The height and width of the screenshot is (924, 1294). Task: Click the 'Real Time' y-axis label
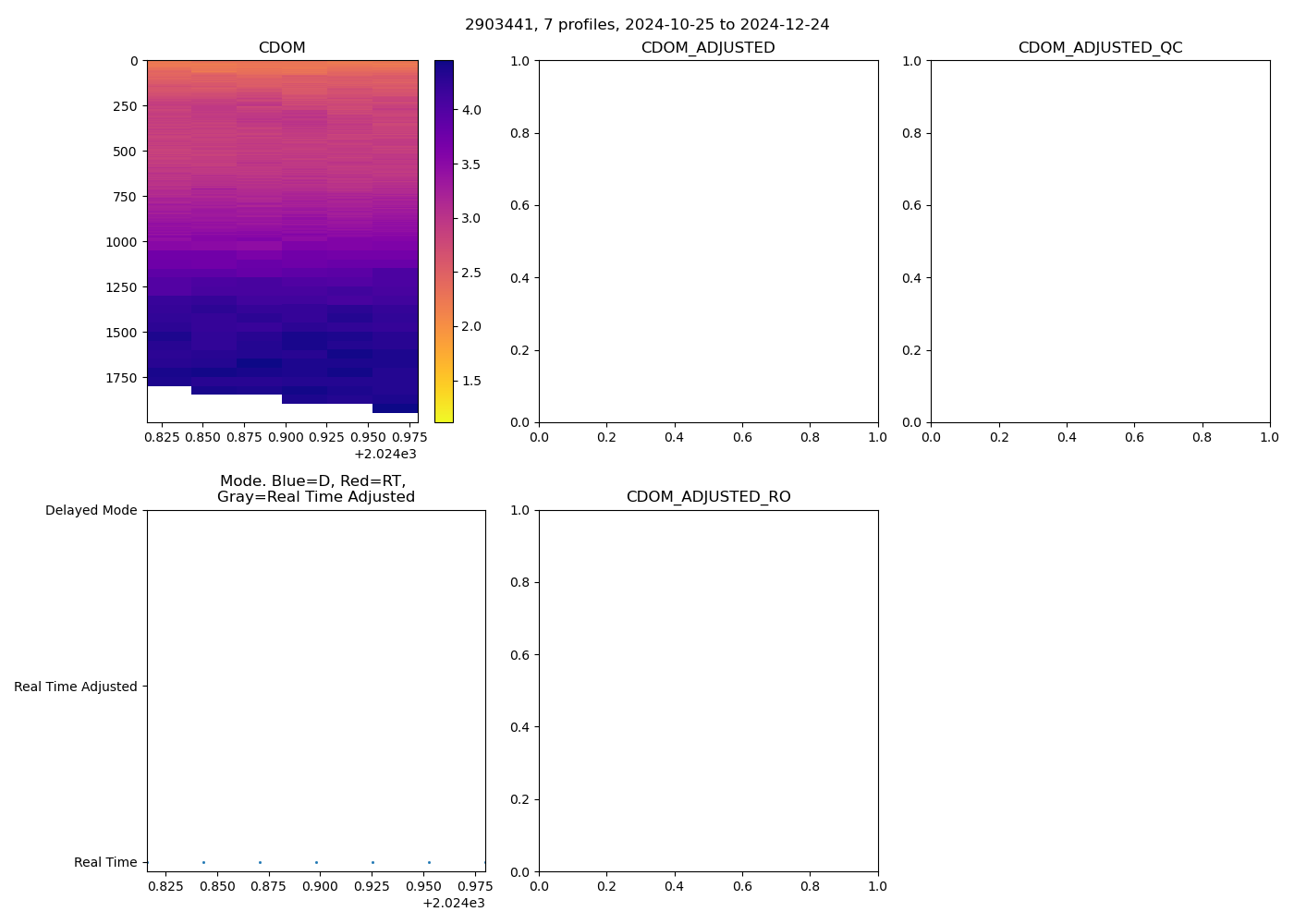pos(105,862)
